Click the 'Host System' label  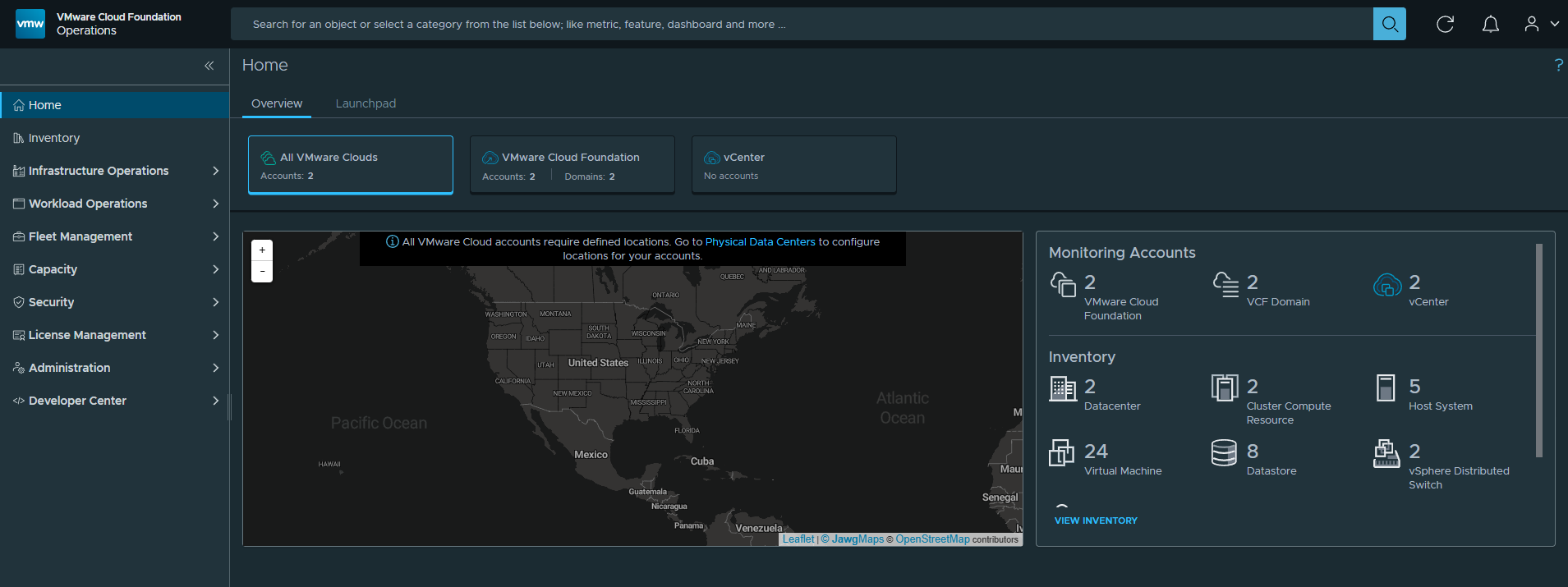coord(1441,406)
